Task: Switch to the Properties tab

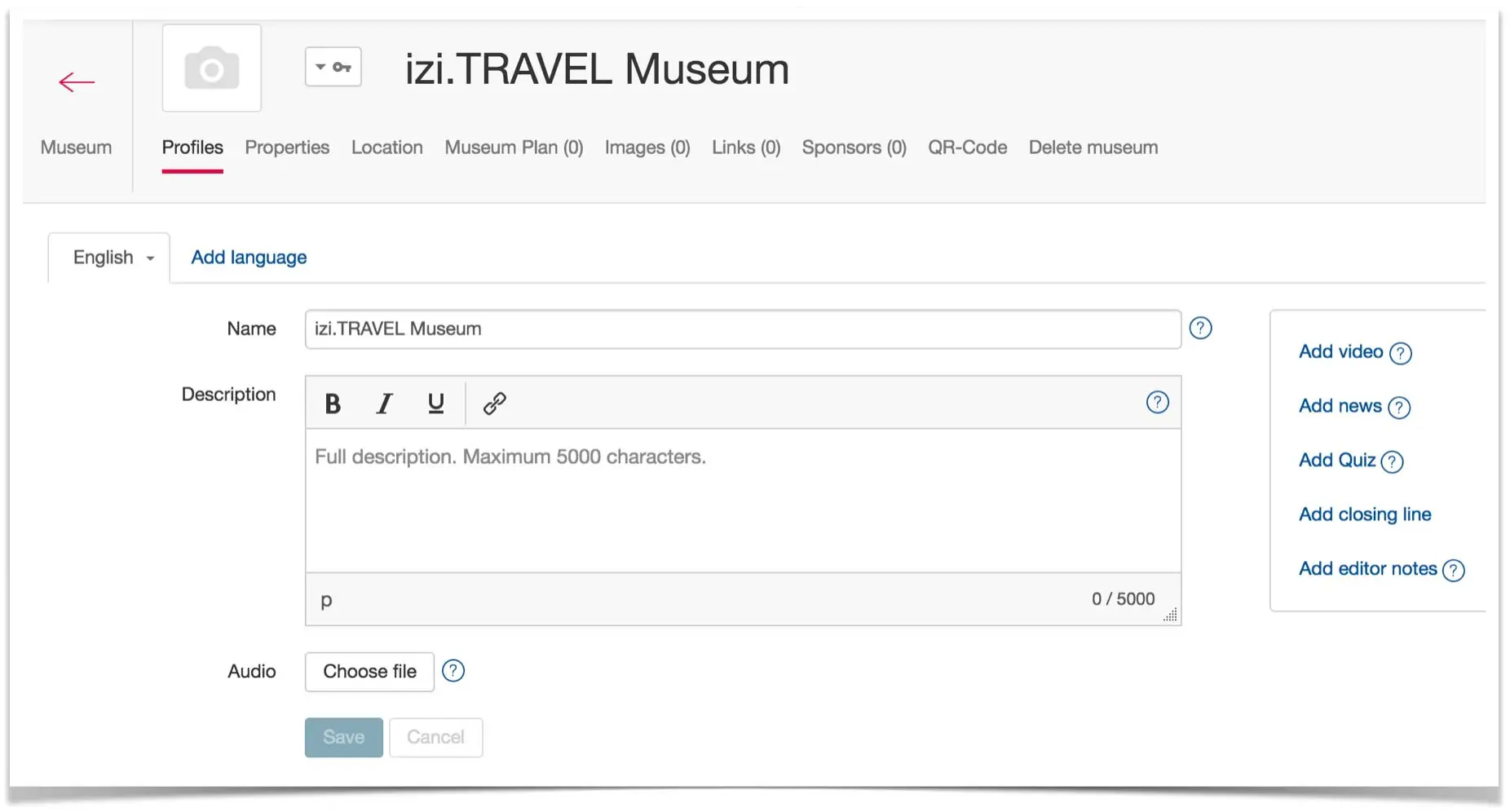Action: tap(287, 148)
